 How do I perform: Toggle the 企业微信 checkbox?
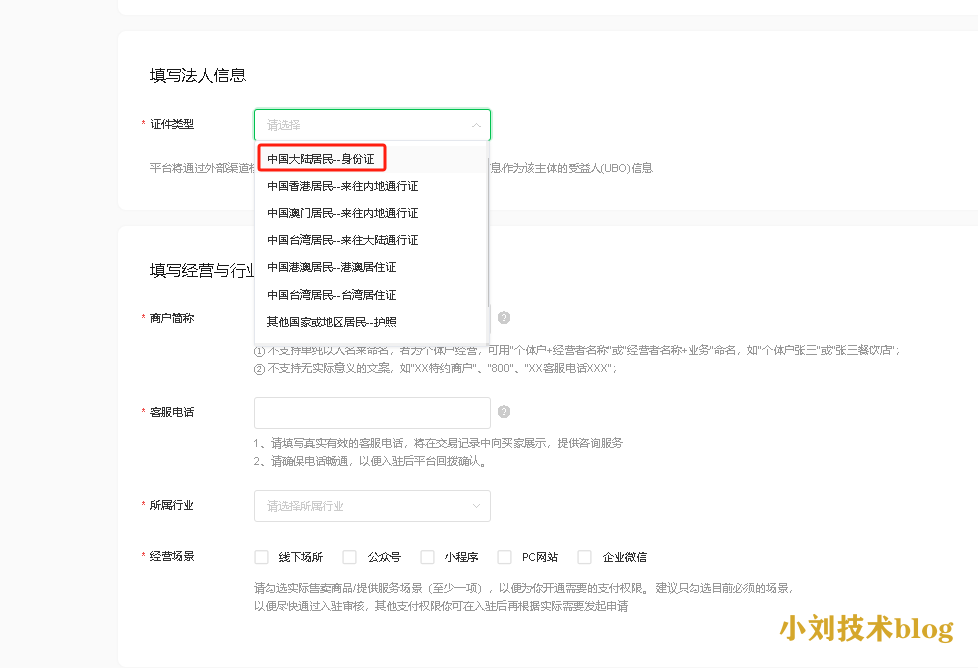pyautogui.click(x=585, y=557)
